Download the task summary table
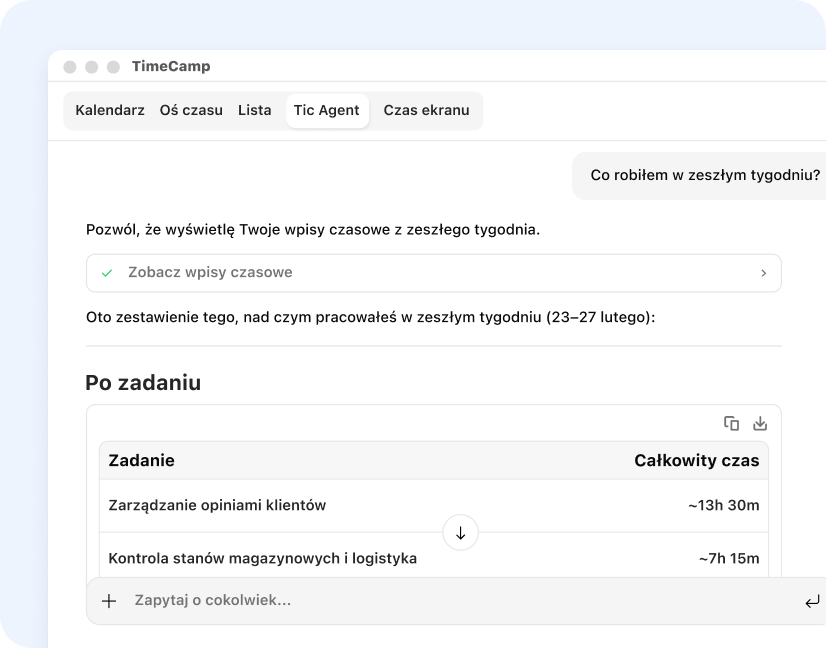826x648 pixels. coord(760,423)
